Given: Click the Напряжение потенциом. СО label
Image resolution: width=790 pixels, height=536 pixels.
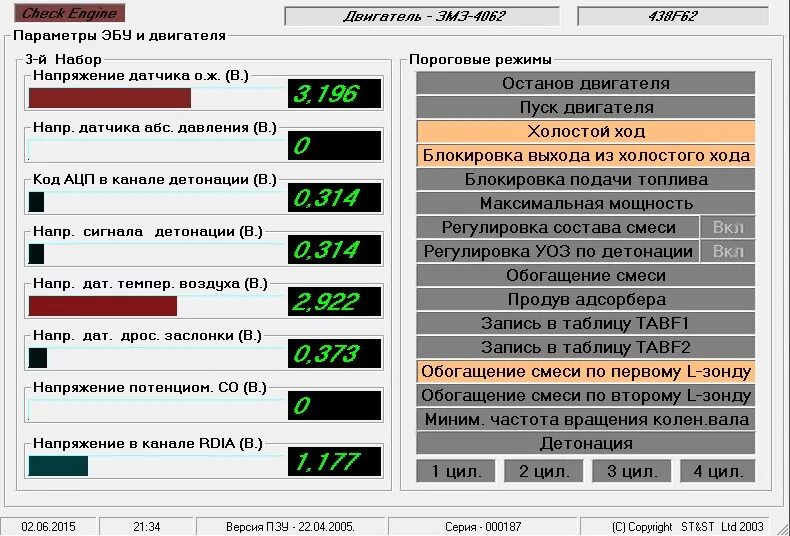Looking at the screenshot, I should pos(150,387).
